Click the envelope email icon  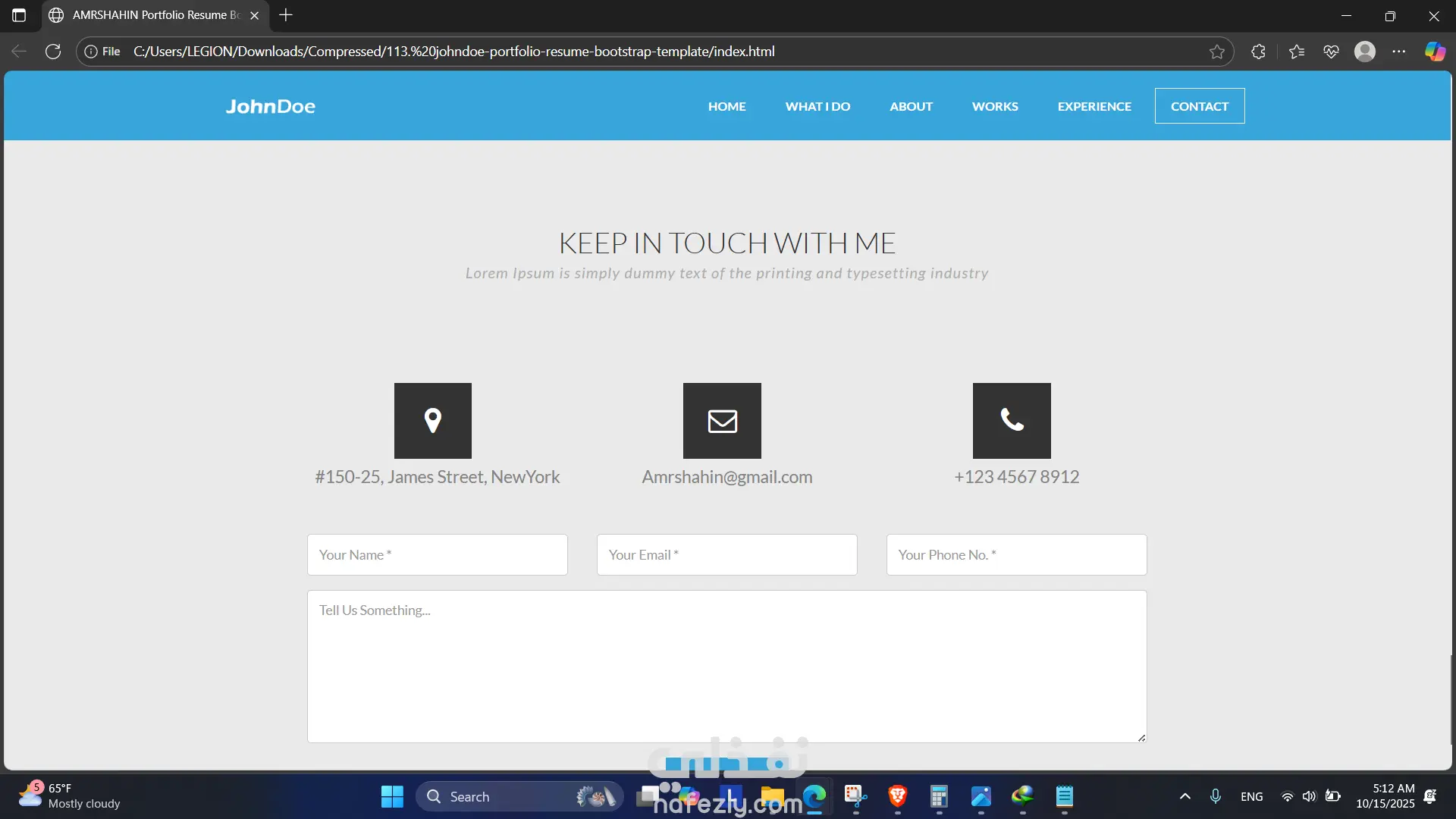point(722,420)
